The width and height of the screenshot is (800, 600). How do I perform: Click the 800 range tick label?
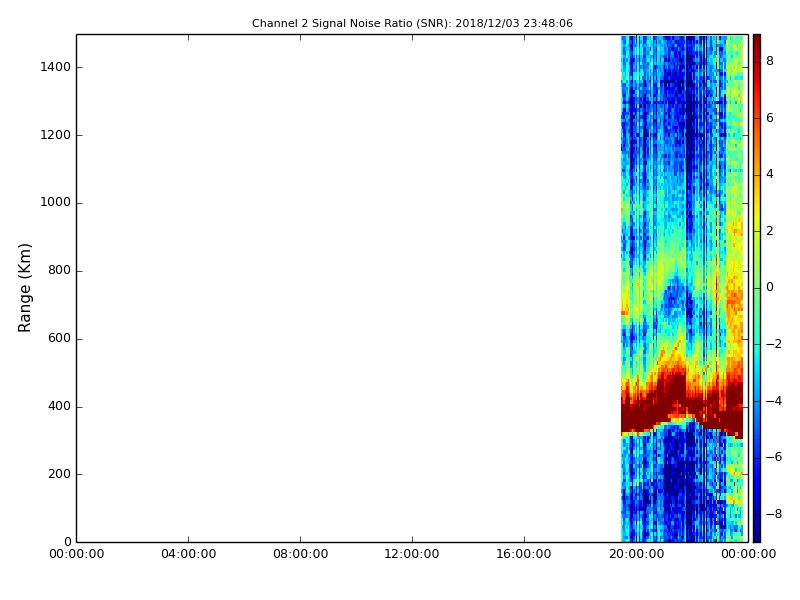[x=59, y=270]
